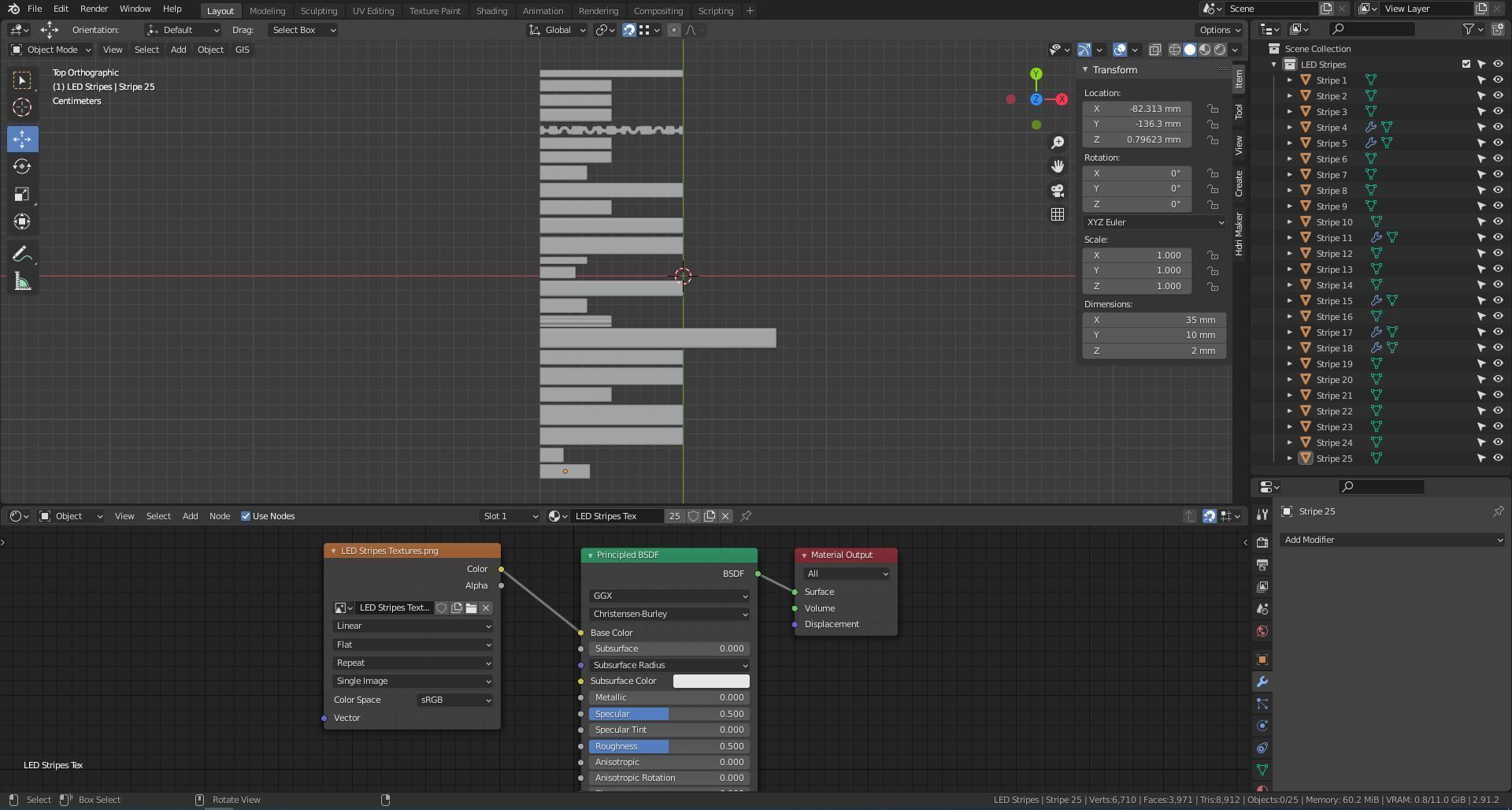Switch to the Shading workspace tab

(491, 11)
